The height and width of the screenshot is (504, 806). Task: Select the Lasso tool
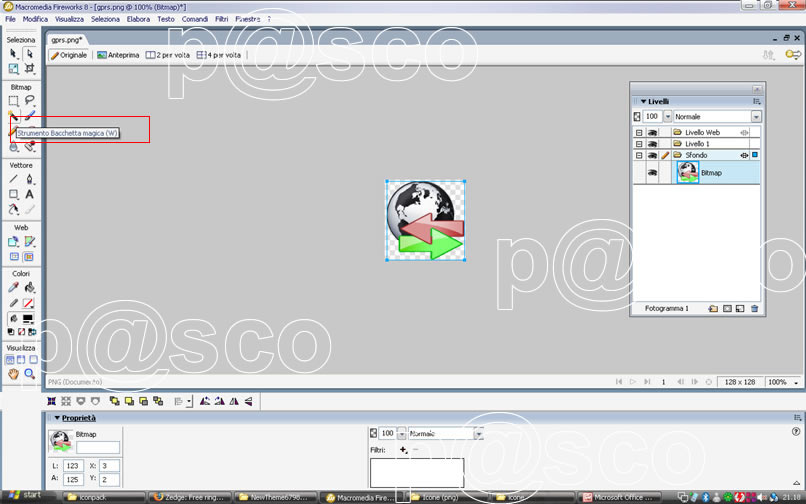[29, 101]
